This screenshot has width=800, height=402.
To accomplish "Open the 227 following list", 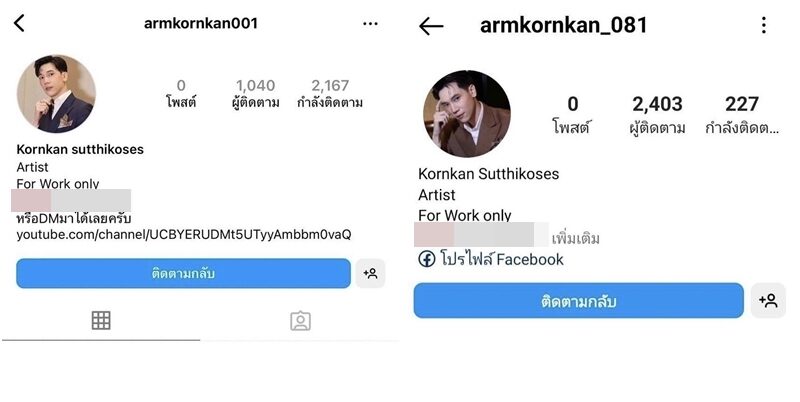I will [x=742, y=115].
